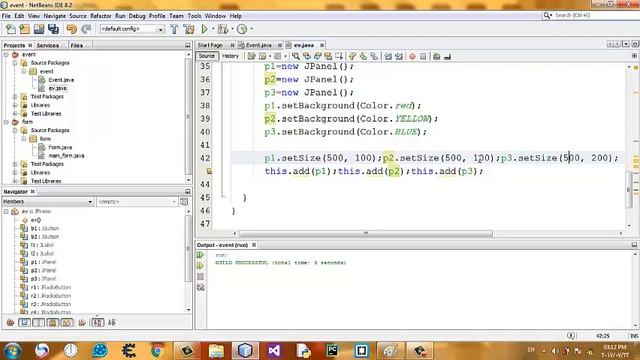Click the editor horizontal scrollbar

pyautogui.click(x=365, y=233)
